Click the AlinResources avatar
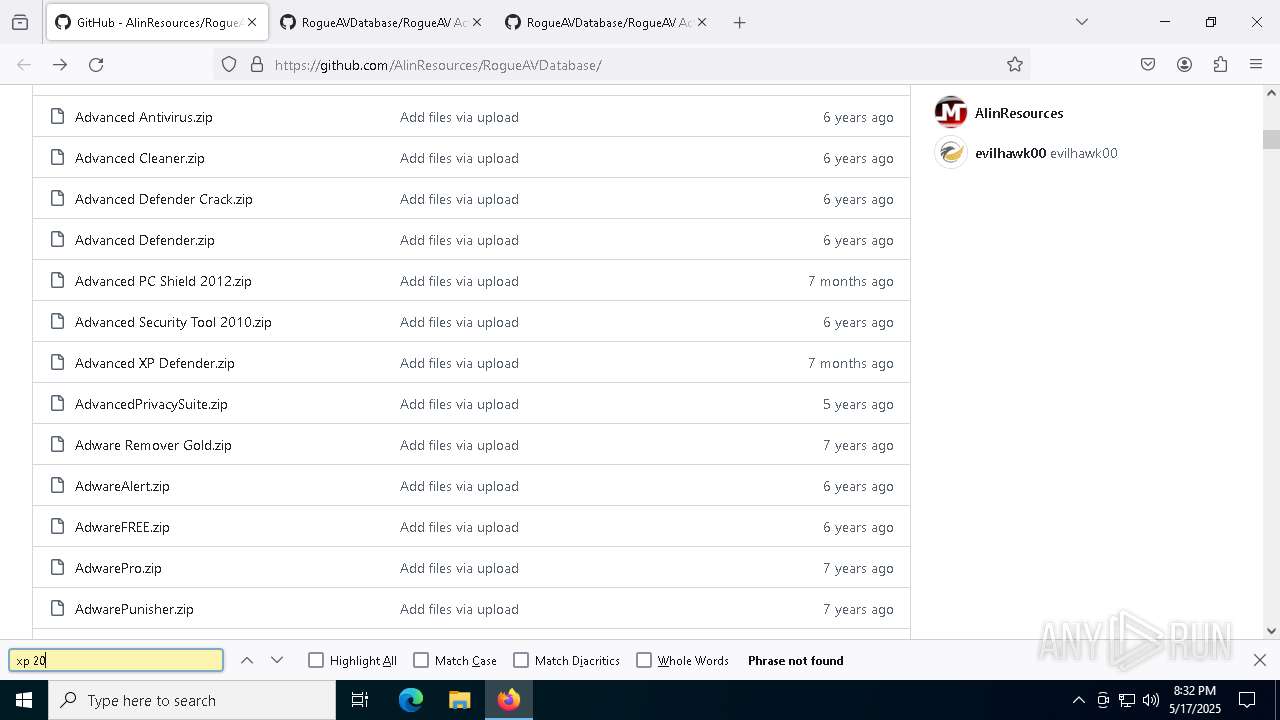The height and width of the screenshot is (720, 1280). point(951,112)
